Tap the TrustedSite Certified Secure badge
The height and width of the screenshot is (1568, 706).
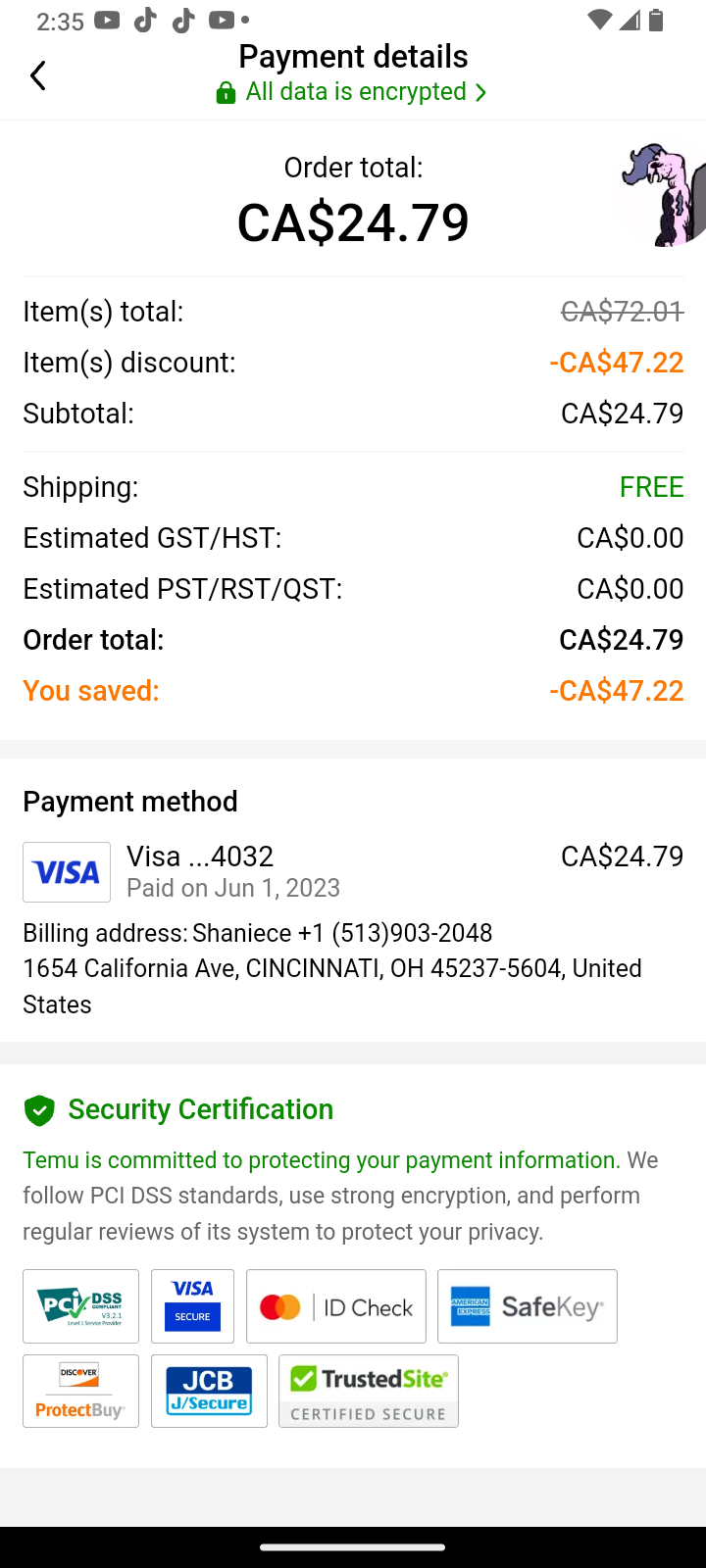point(368,1391)
